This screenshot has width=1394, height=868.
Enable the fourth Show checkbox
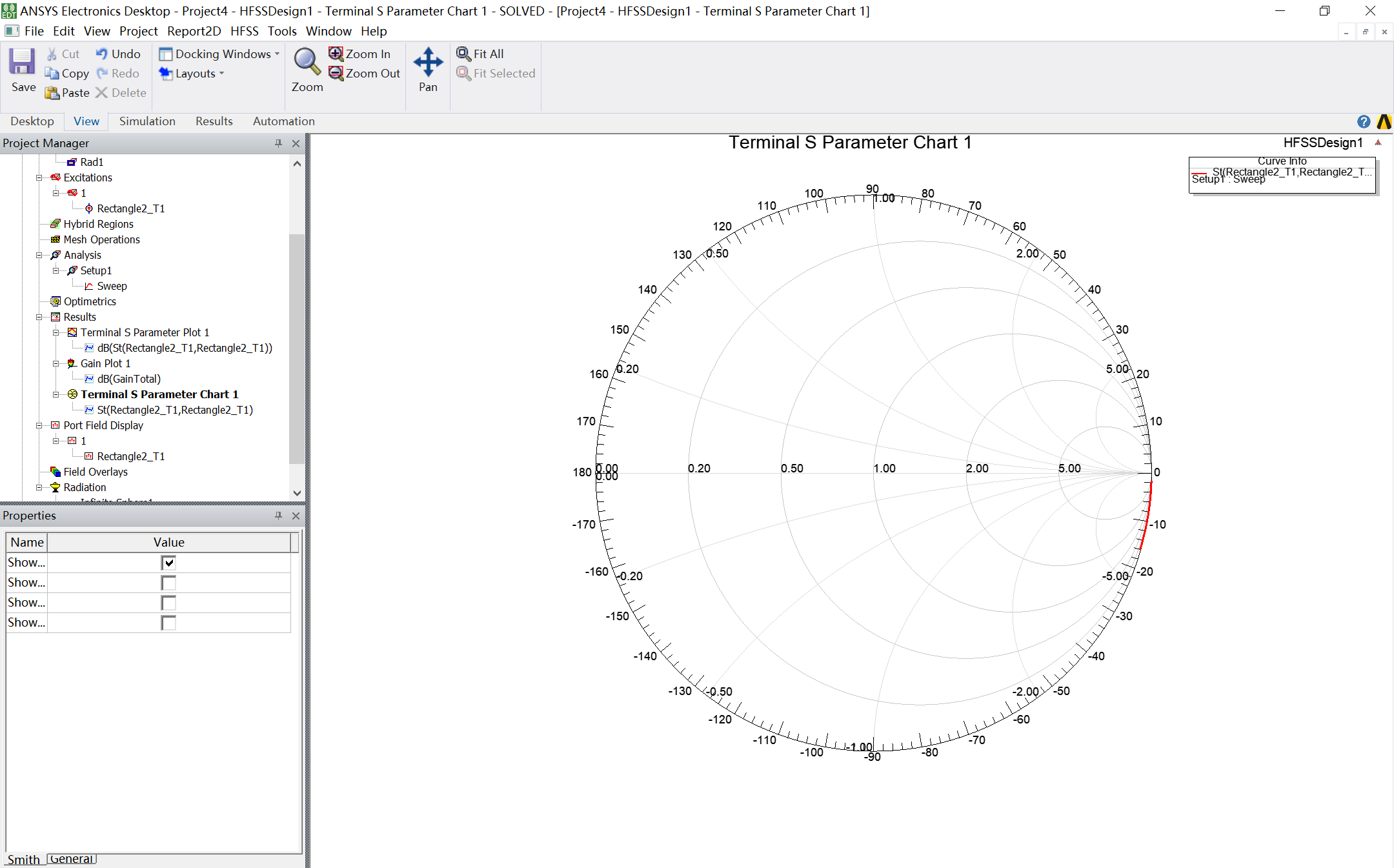pos(168,623)
